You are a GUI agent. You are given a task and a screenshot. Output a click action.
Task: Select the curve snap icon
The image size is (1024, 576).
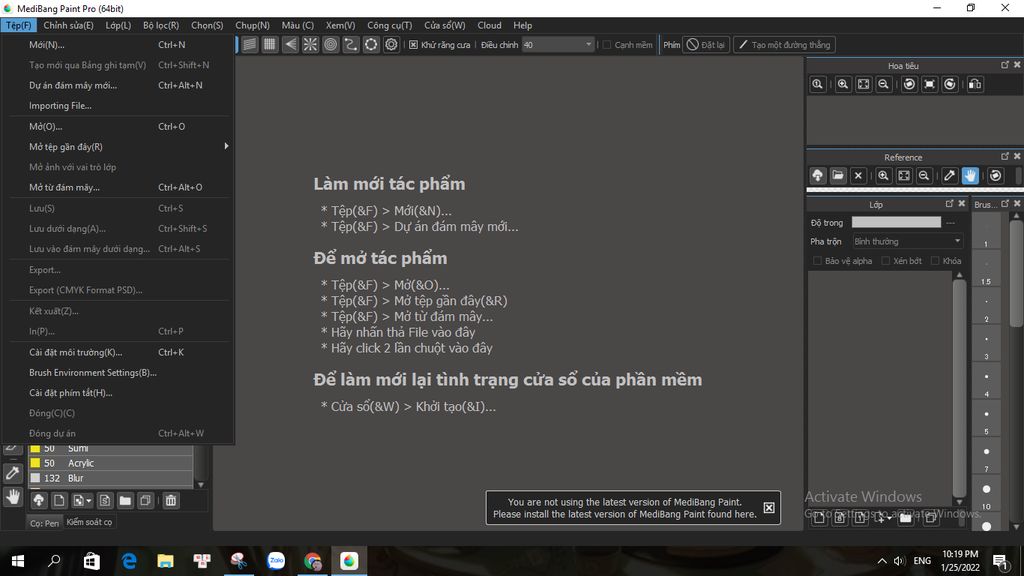pos(351,44)
